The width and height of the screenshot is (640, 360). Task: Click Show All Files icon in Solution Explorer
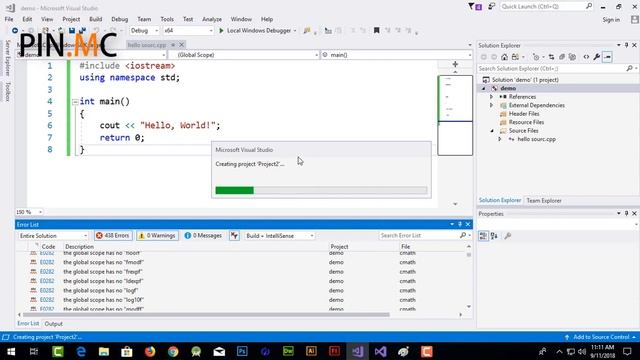[x=572, y=57]
